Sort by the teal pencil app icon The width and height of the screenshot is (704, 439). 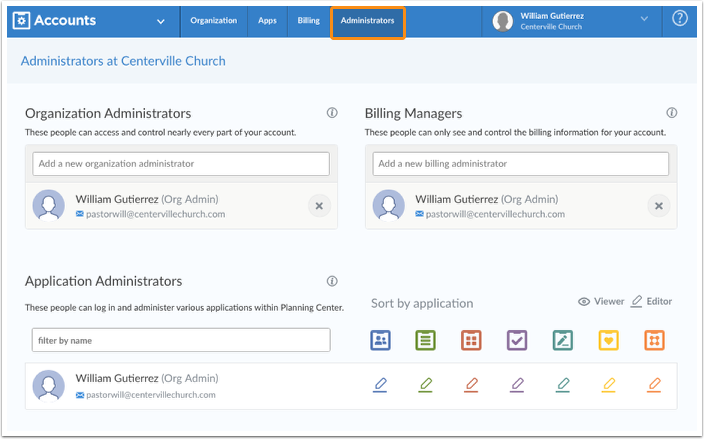coord(563,340)
